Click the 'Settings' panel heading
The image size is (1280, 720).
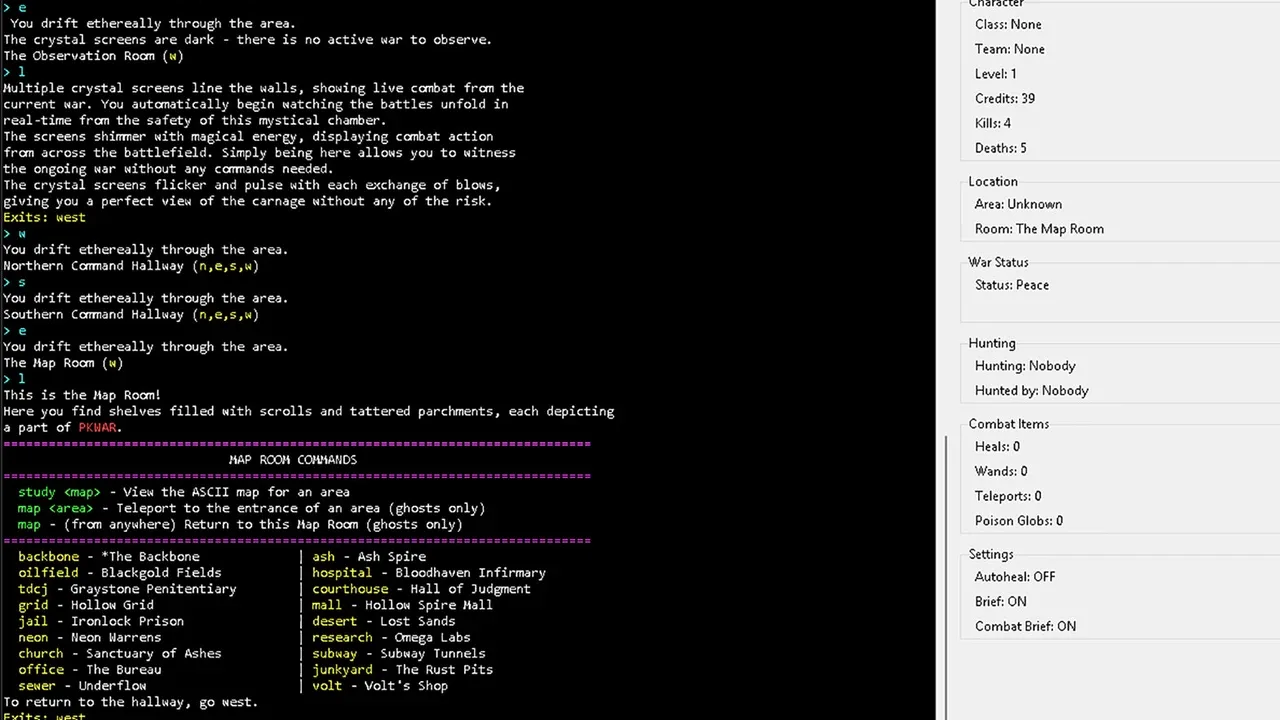point(991,554)
